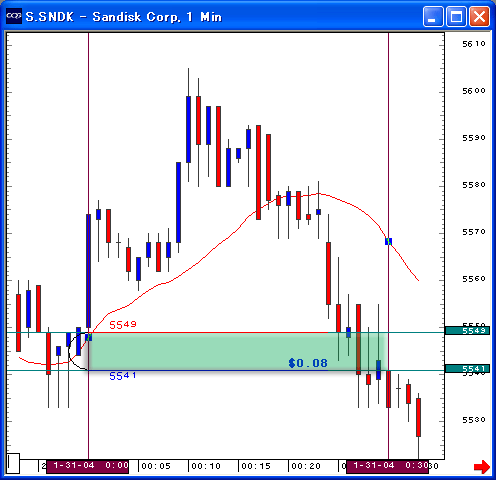The image size is (496, 480).
Task: Click the '5580' price scale label
Action: pos(474,185)
